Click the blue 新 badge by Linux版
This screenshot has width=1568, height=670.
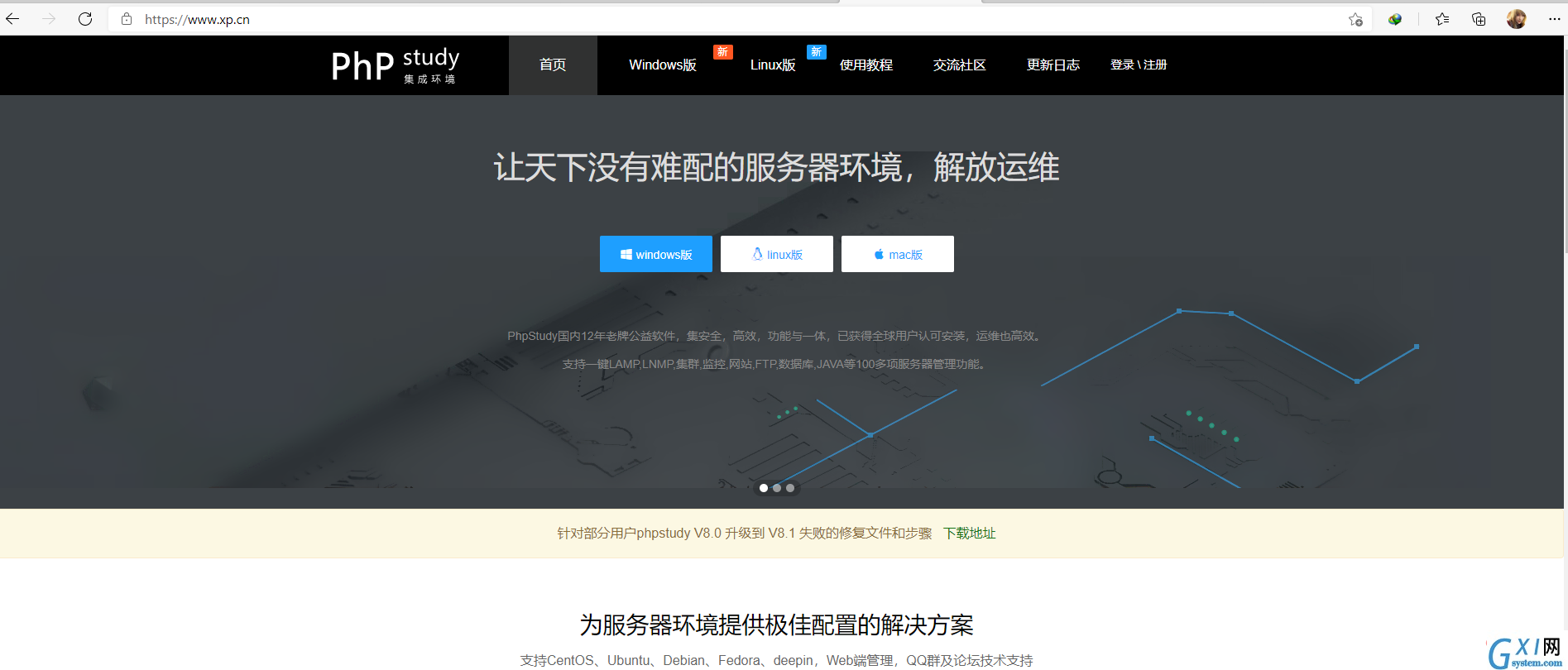pyautogui.click(x=816, y=52)
